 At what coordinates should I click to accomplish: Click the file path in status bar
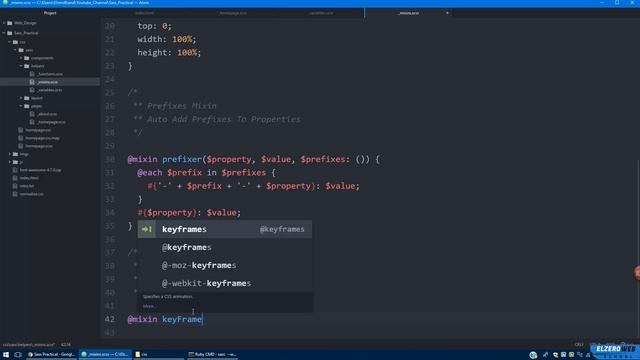[29, 345]
